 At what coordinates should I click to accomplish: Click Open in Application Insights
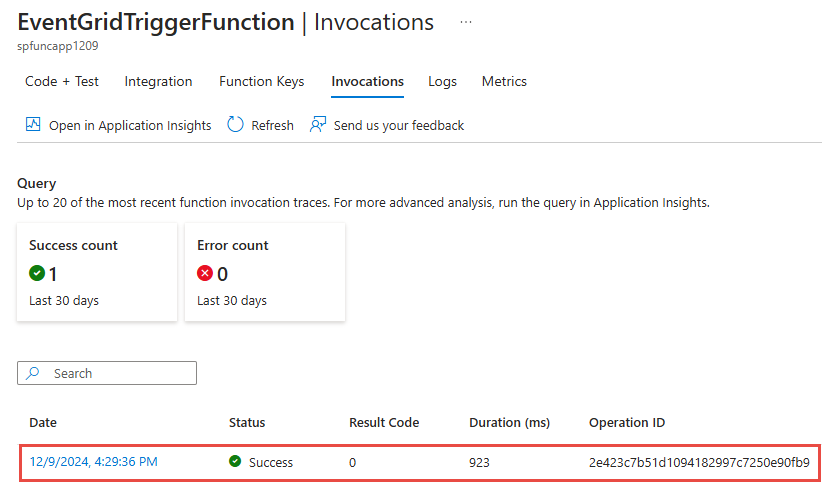130,125
